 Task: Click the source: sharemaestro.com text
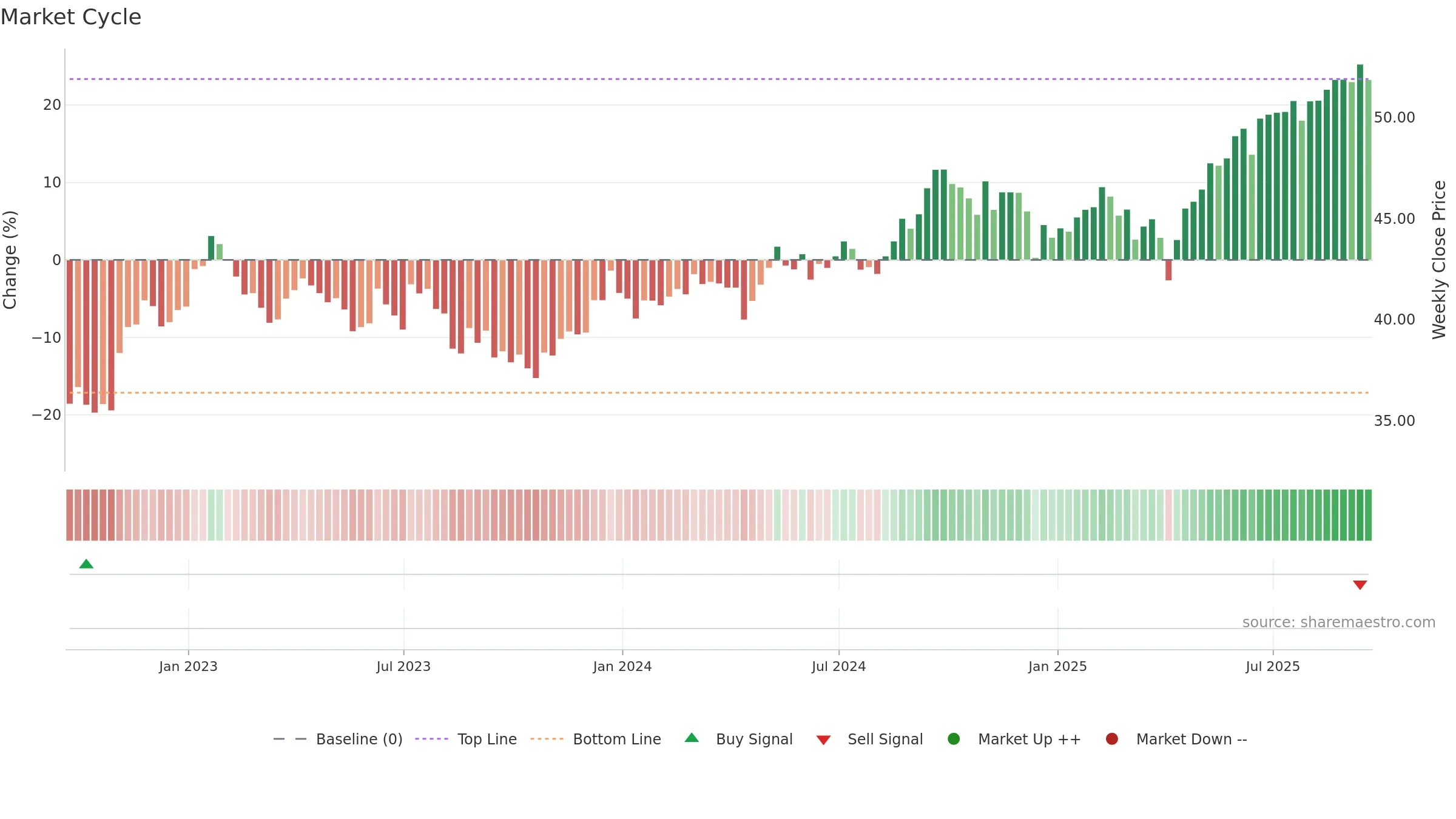tap(1339, 622)
